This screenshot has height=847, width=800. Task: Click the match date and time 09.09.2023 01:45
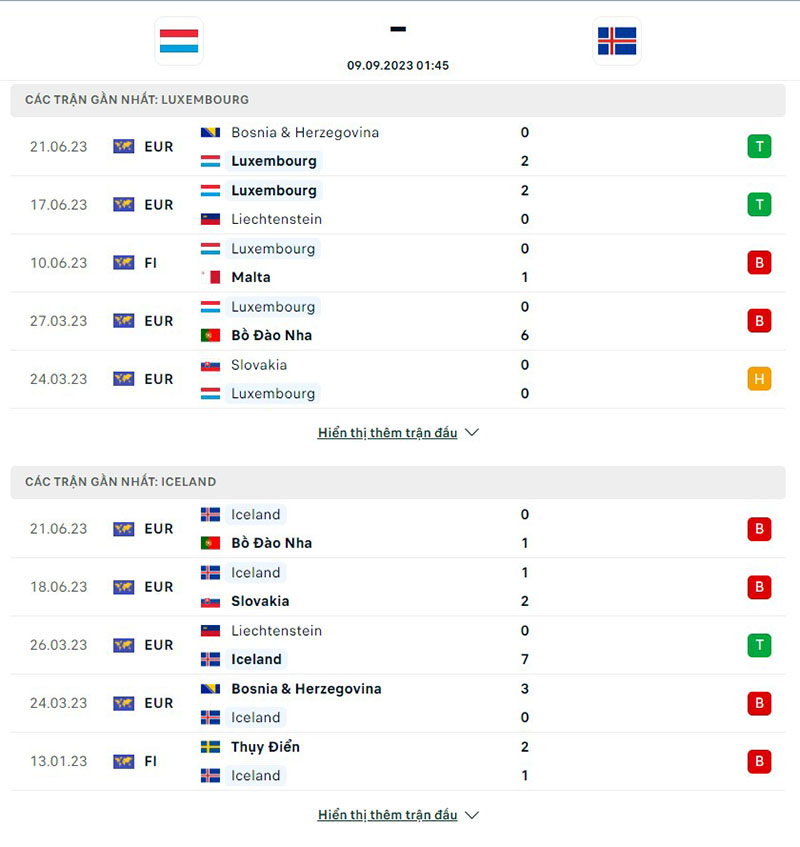tap(398, 65)
